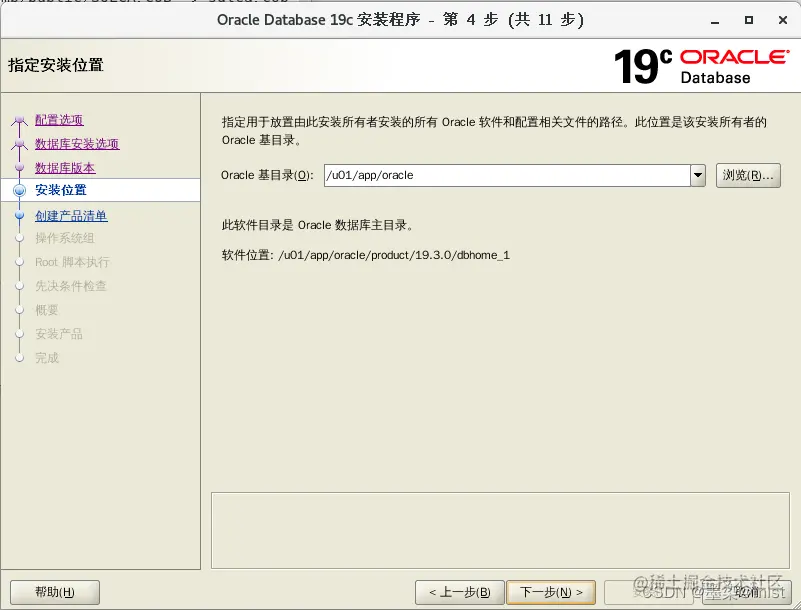Open the 创建产品清单 step link

[71, 216]
